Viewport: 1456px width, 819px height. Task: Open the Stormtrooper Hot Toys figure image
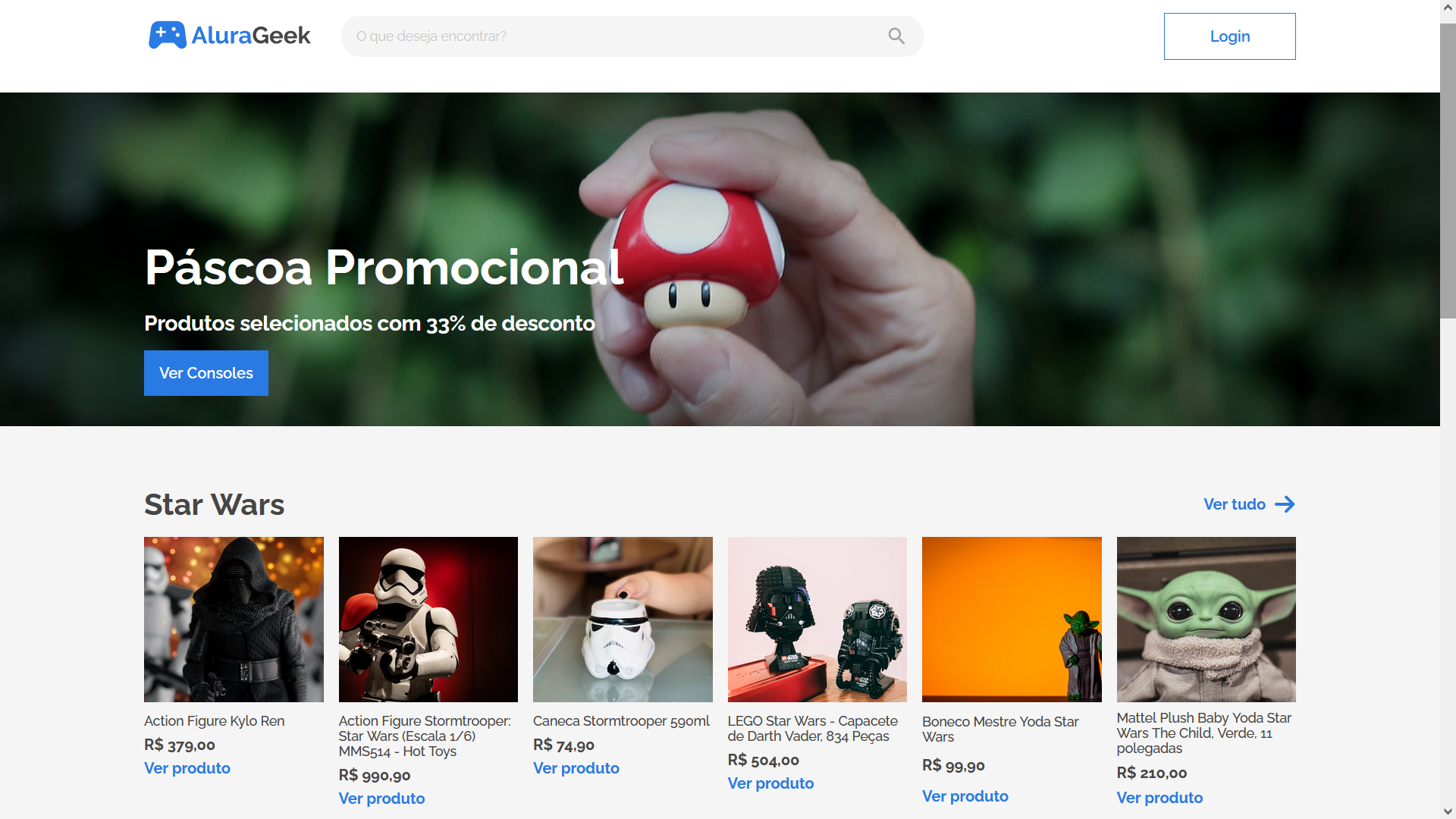coord(428,620)
